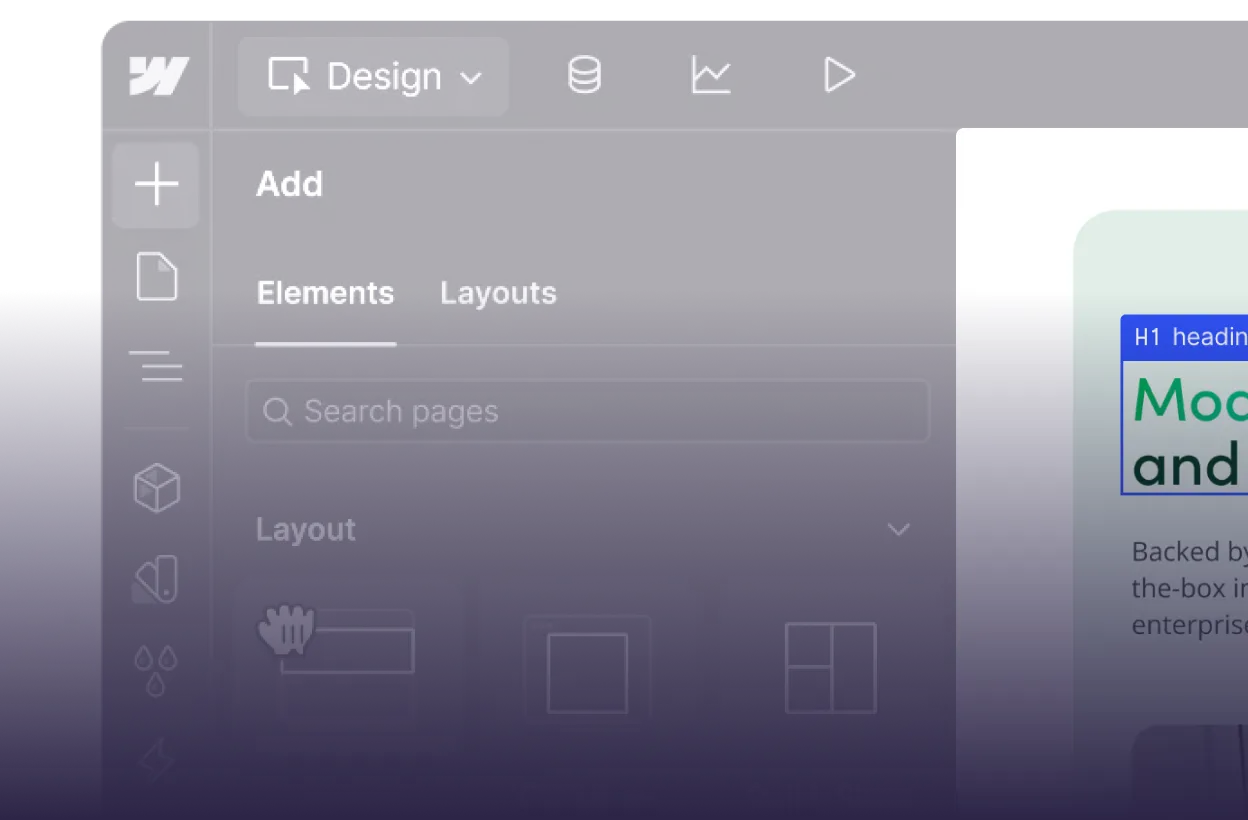Click the Variables droplets icon
Viewport: 1248px width, 820px height.
coord(156,668)
